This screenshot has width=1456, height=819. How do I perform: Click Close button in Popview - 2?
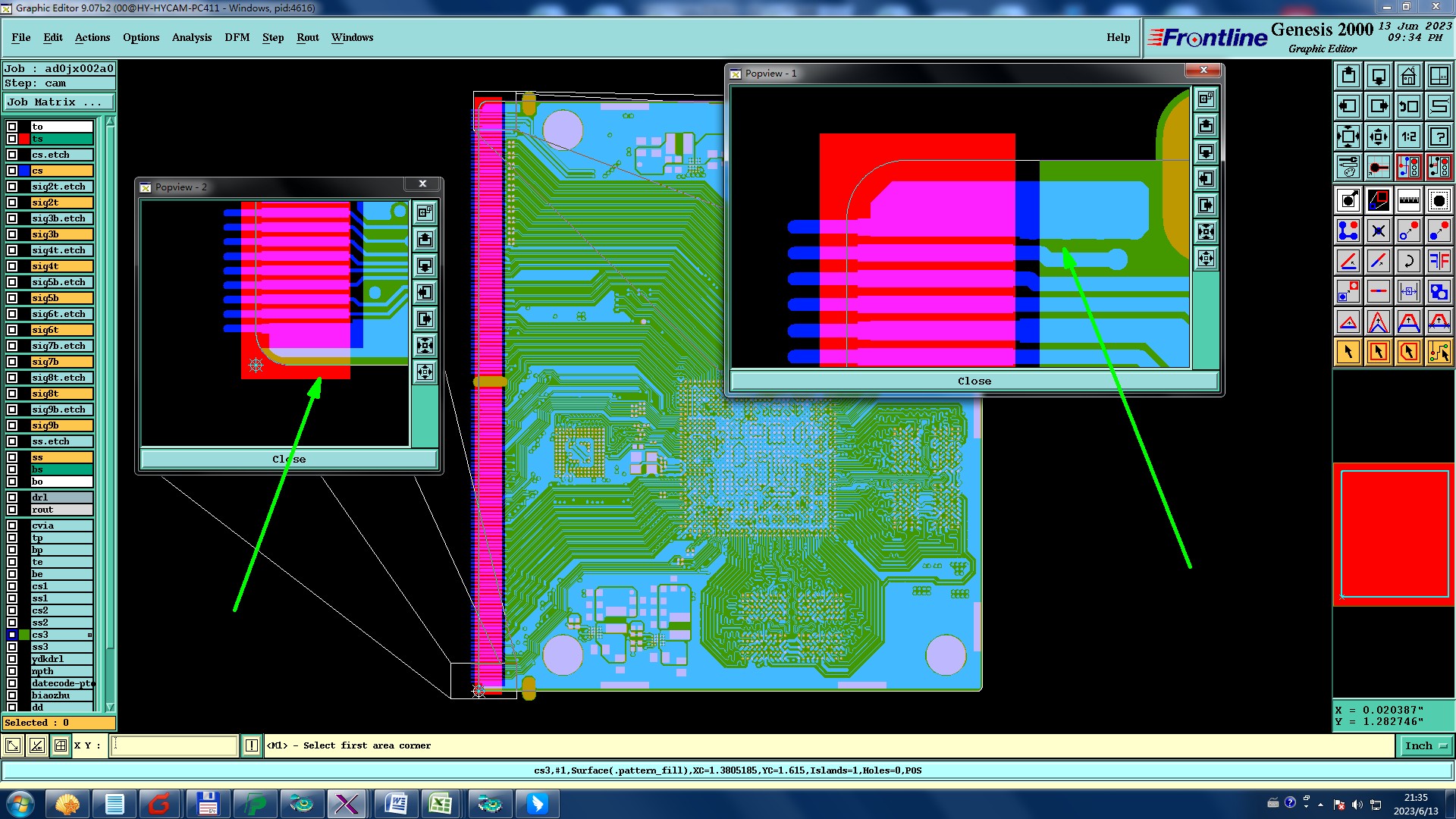[289, 460]
